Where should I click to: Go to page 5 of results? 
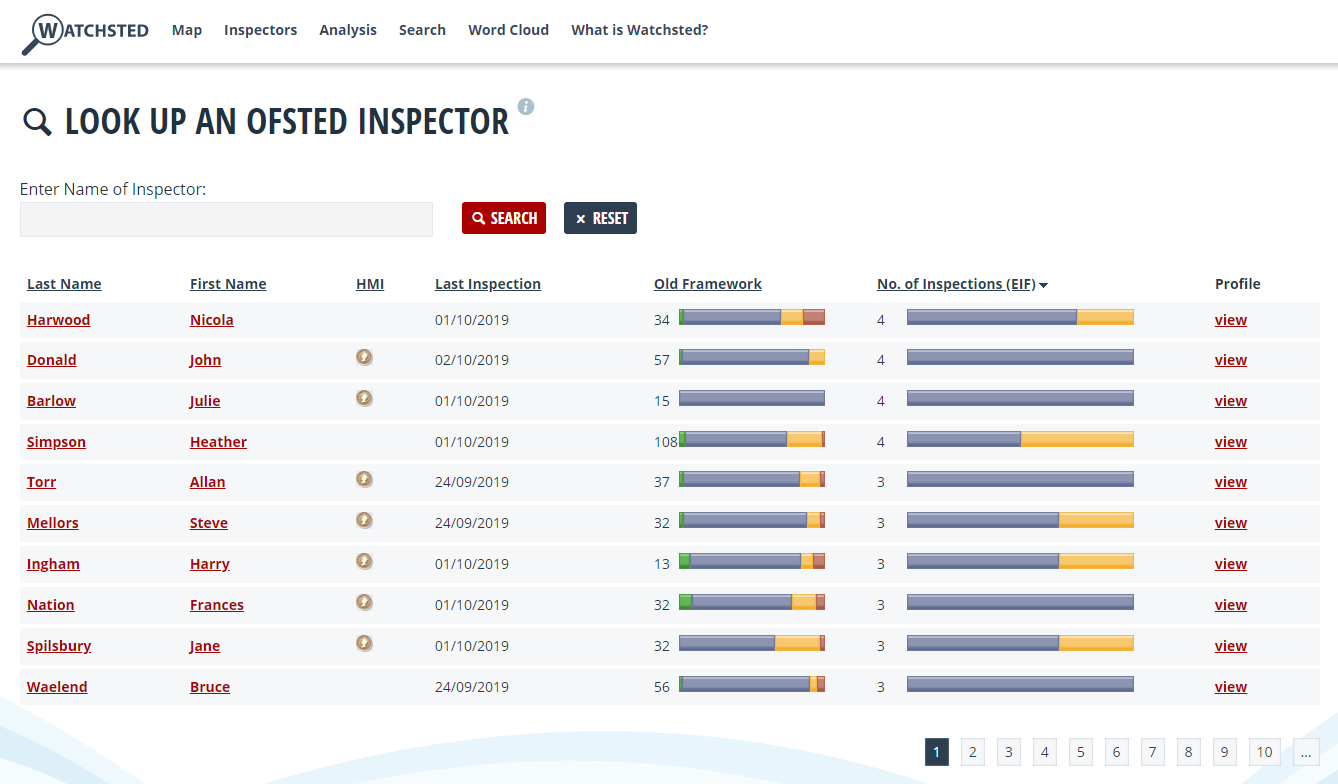[x=1080, y=752]
